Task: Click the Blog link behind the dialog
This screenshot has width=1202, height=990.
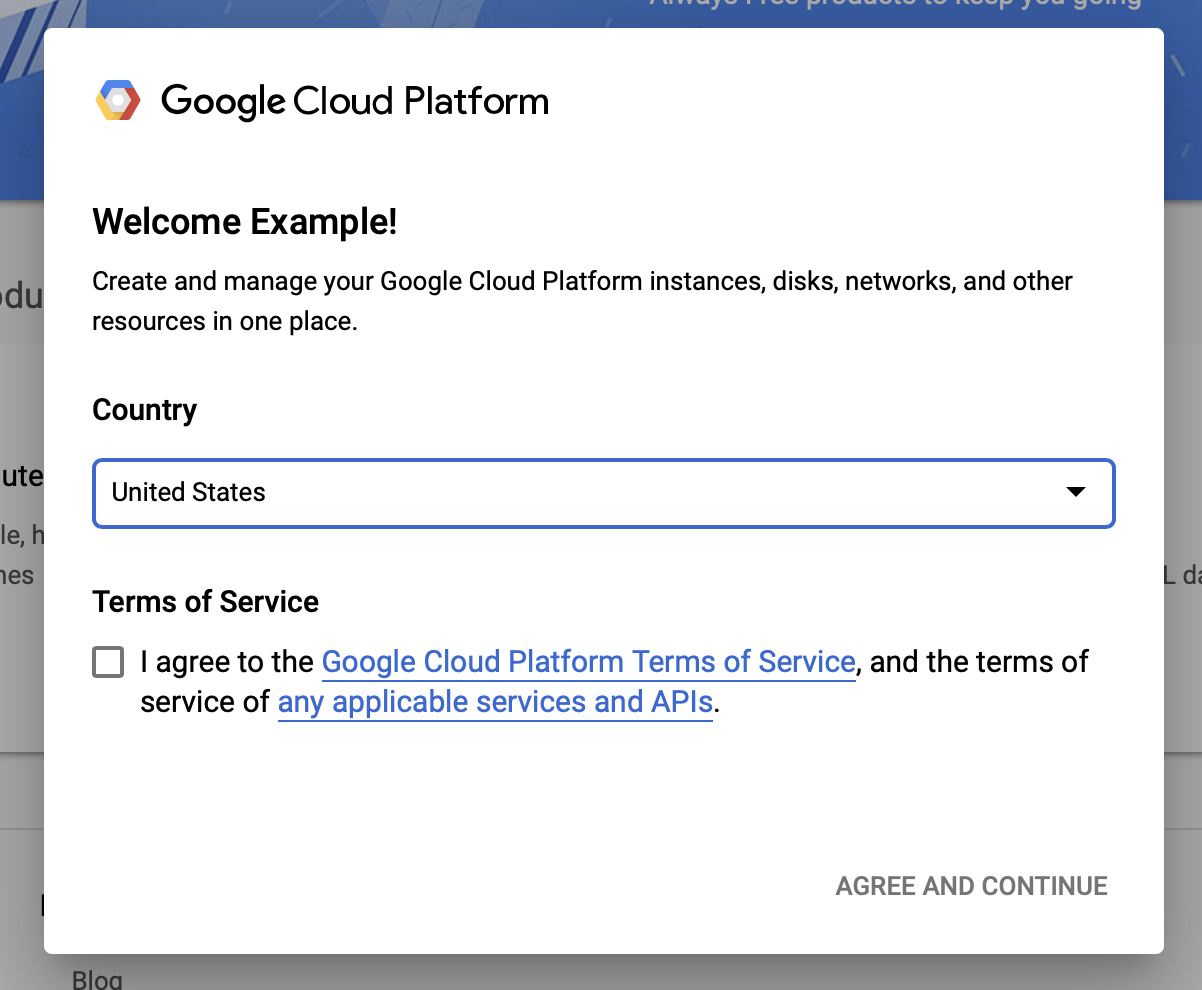Action: 97,979
